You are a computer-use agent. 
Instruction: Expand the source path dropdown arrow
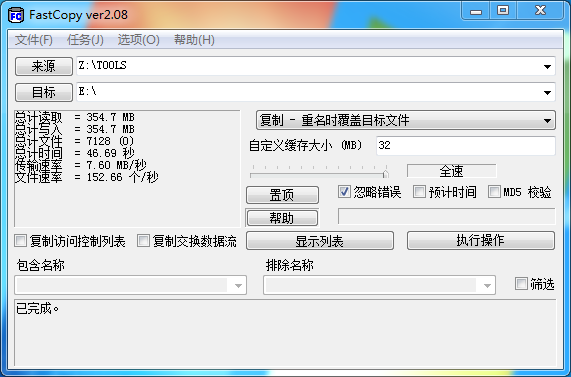(x=547, y=66)
